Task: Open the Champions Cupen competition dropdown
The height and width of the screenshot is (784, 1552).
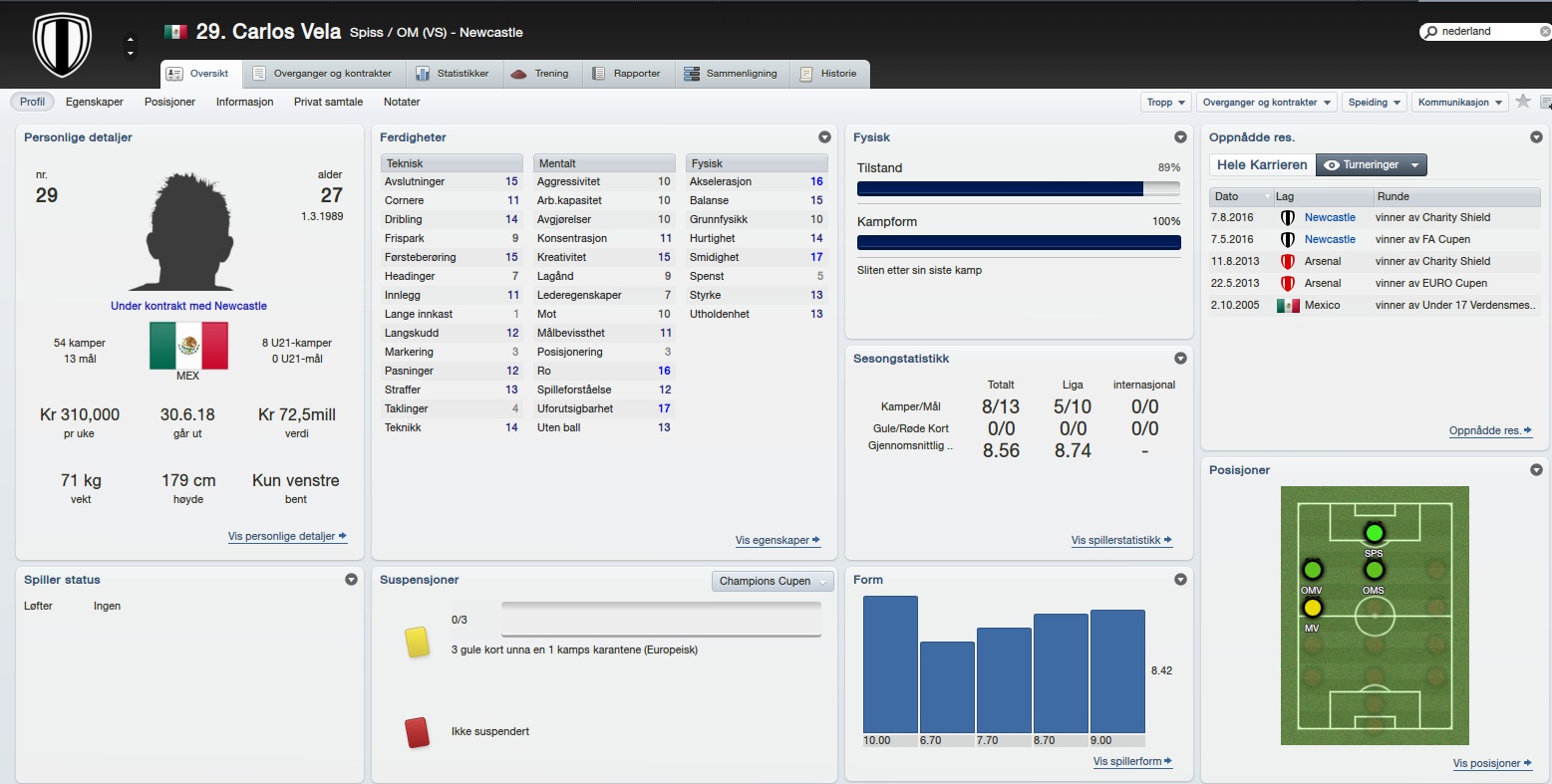Action: pos(773,581)
